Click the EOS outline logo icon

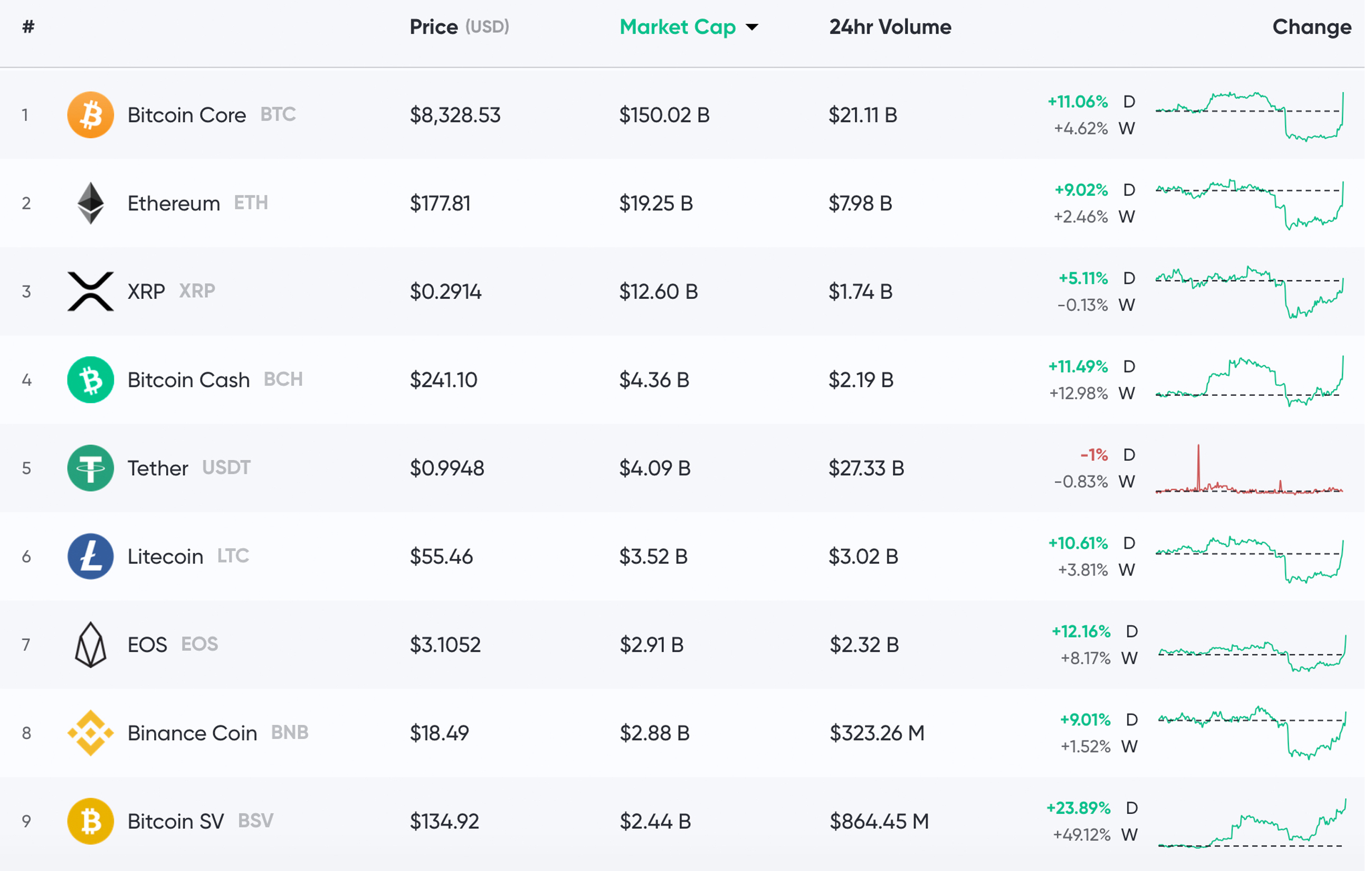click(90, 645)
